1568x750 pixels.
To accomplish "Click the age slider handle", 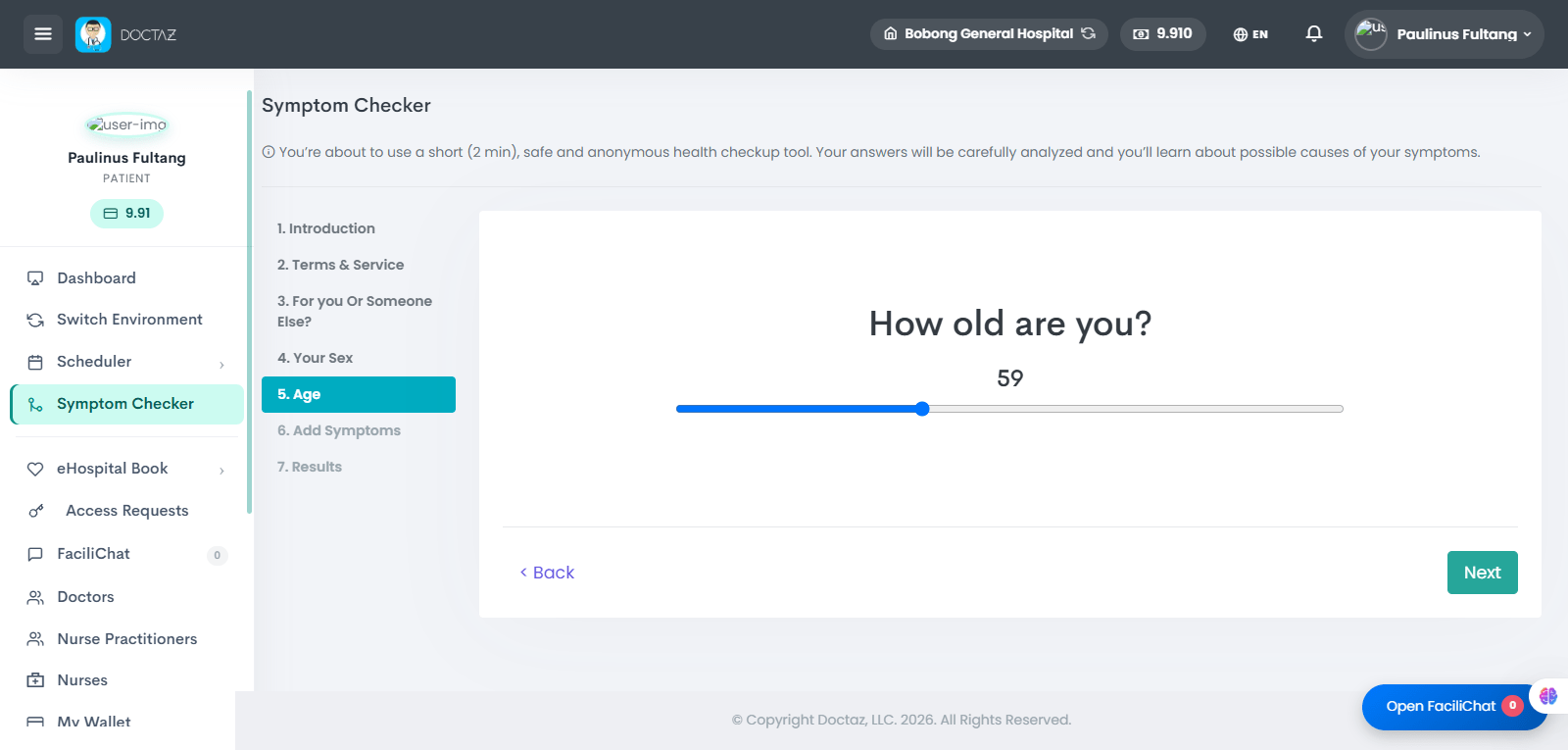I will 922,409.
